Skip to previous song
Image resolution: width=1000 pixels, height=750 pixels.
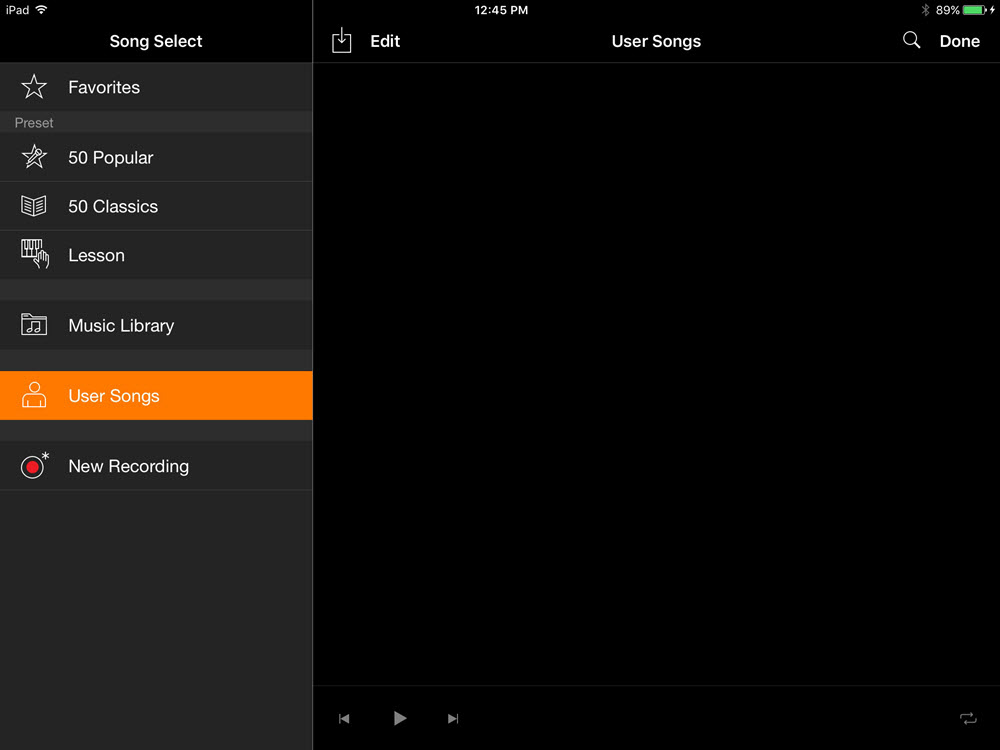(344, 718)
